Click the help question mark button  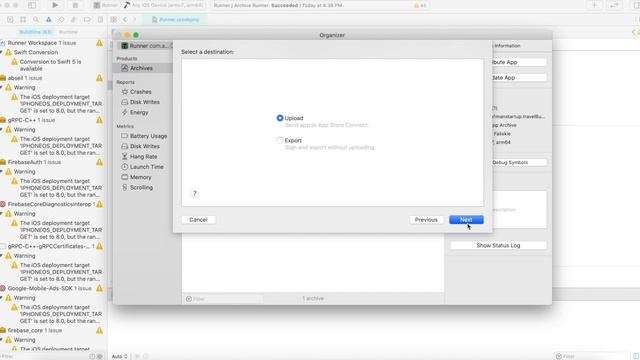click(195, 193)
